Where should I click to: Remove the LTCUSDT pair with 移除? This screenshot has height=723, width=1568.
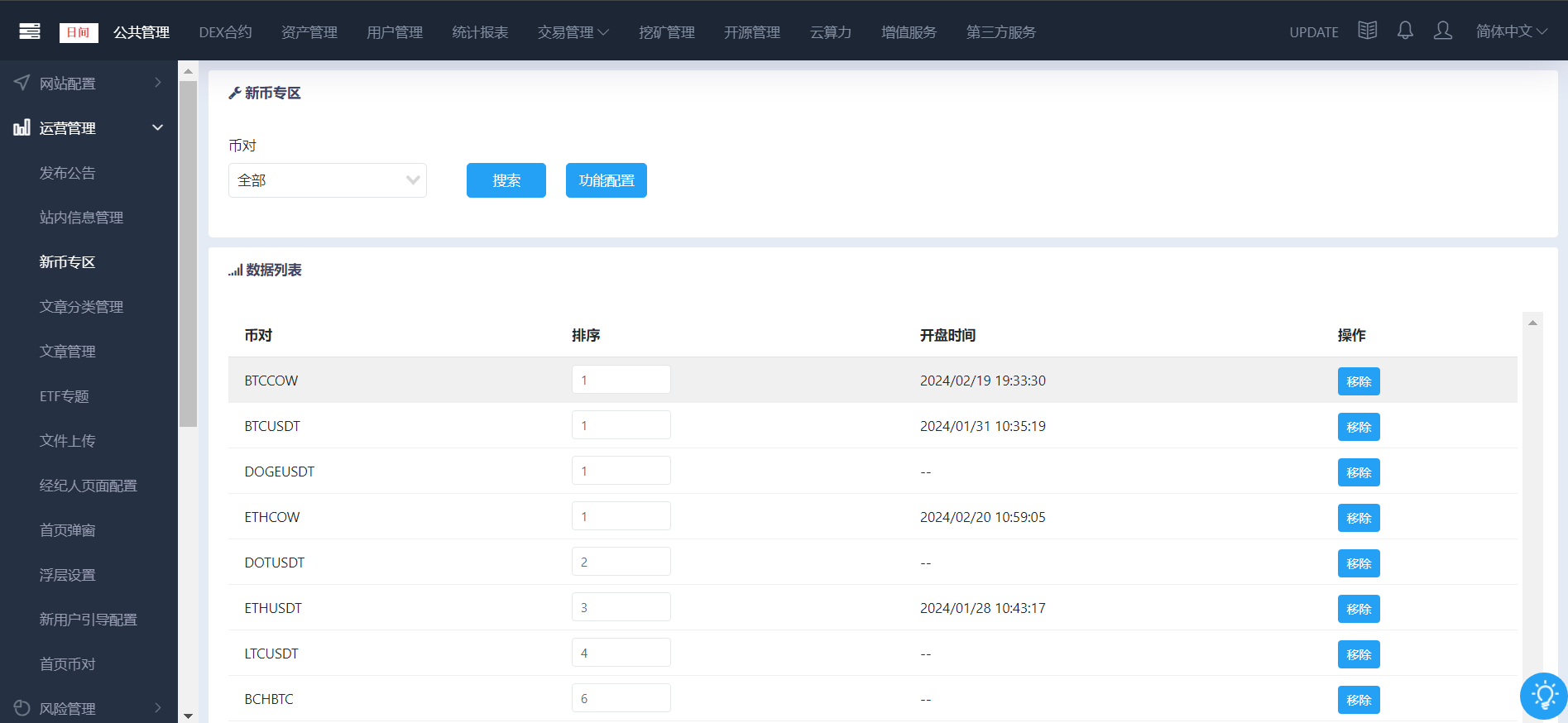[1359, 654]
